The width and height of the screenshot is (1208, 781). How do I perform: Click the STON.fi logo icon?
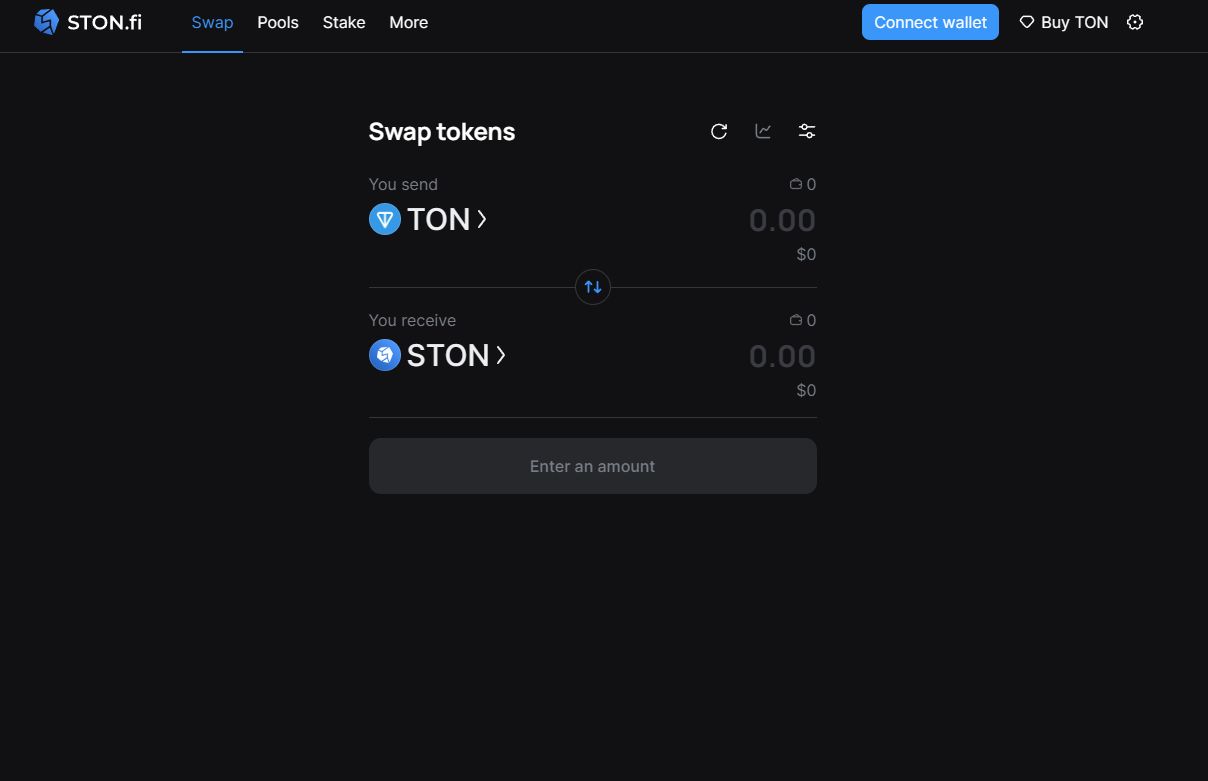click(x=46, y=22)
